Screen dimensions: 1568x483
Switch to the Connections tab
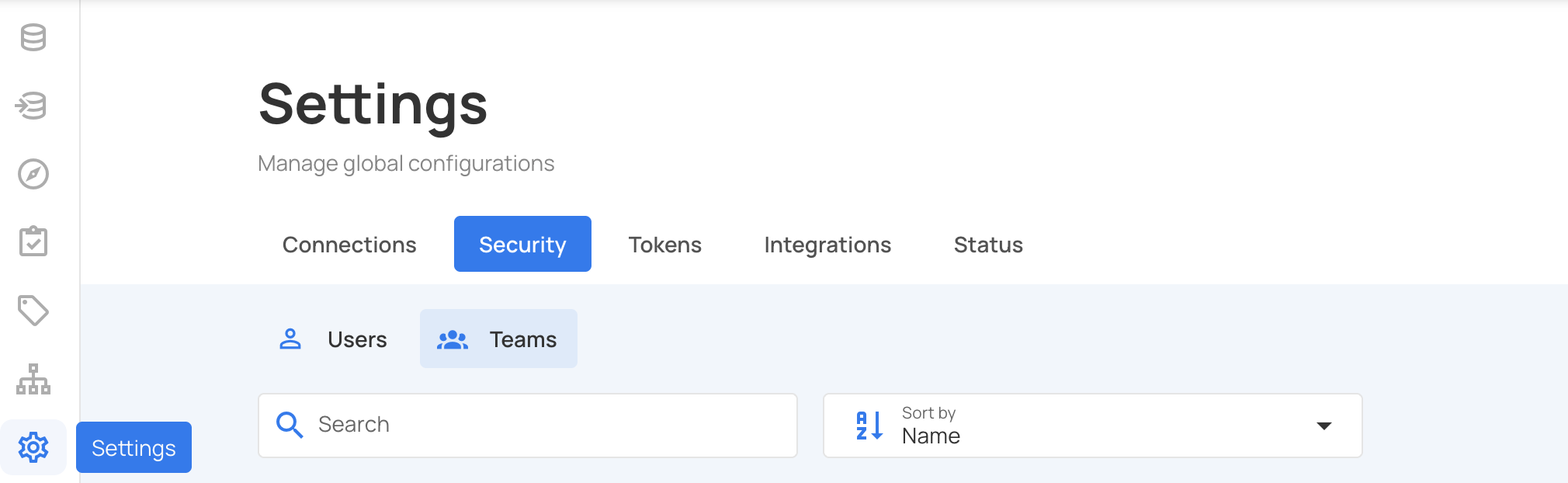point(349,245)
